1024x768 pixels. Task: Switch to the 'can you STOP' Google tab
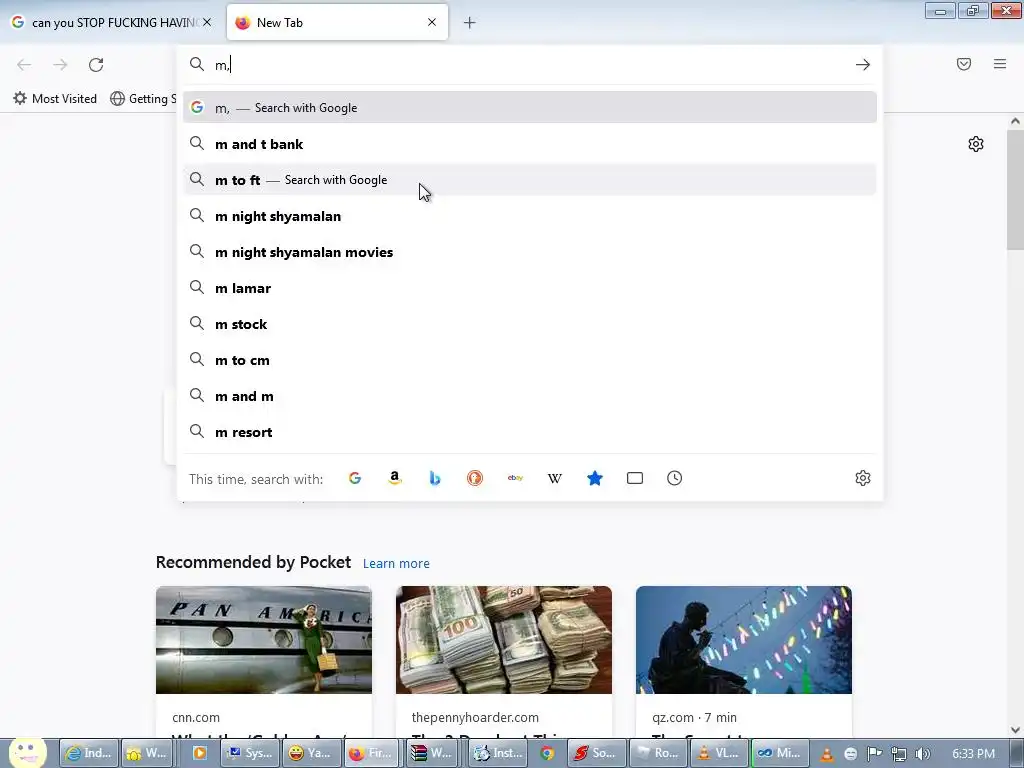(x=111, y=22)
